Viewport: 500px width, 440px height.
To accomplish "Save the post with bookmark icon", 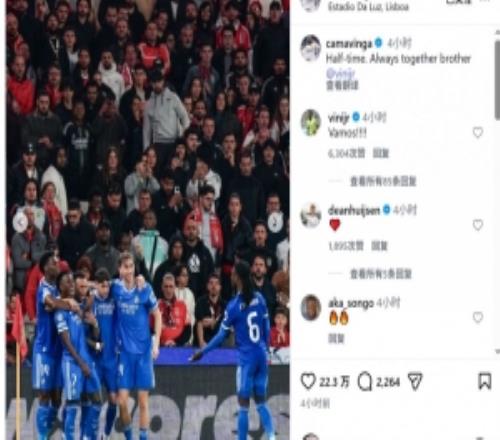I will pos(485,381).
